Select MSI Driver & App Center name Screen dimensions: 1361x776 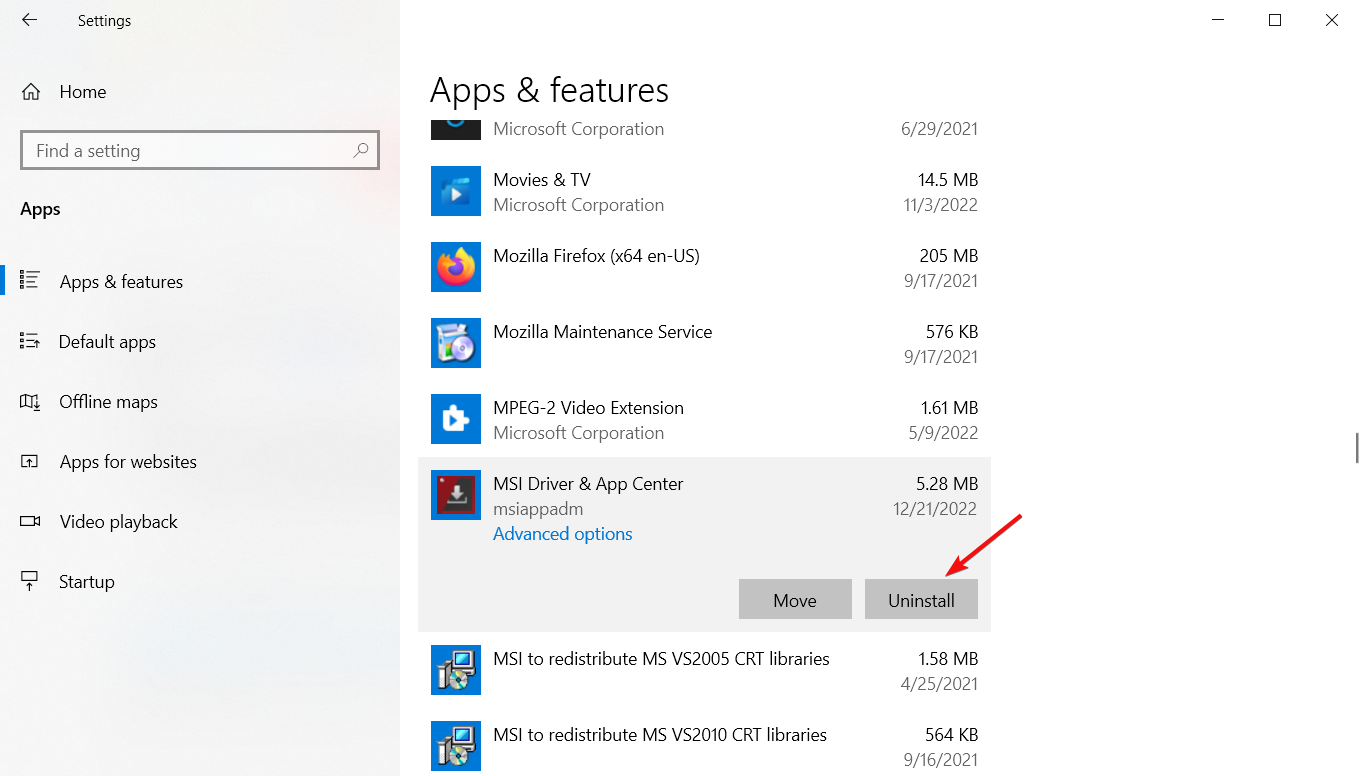[588, 484]
